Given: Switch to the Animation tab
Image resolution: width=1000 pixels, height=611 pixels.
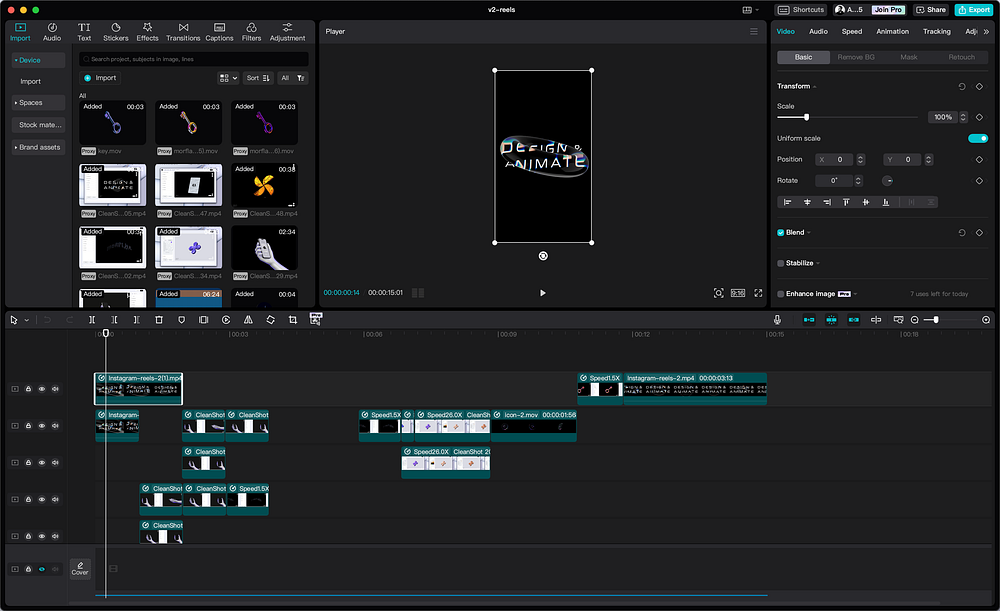Looking at the screenshot, I should 892,31.
